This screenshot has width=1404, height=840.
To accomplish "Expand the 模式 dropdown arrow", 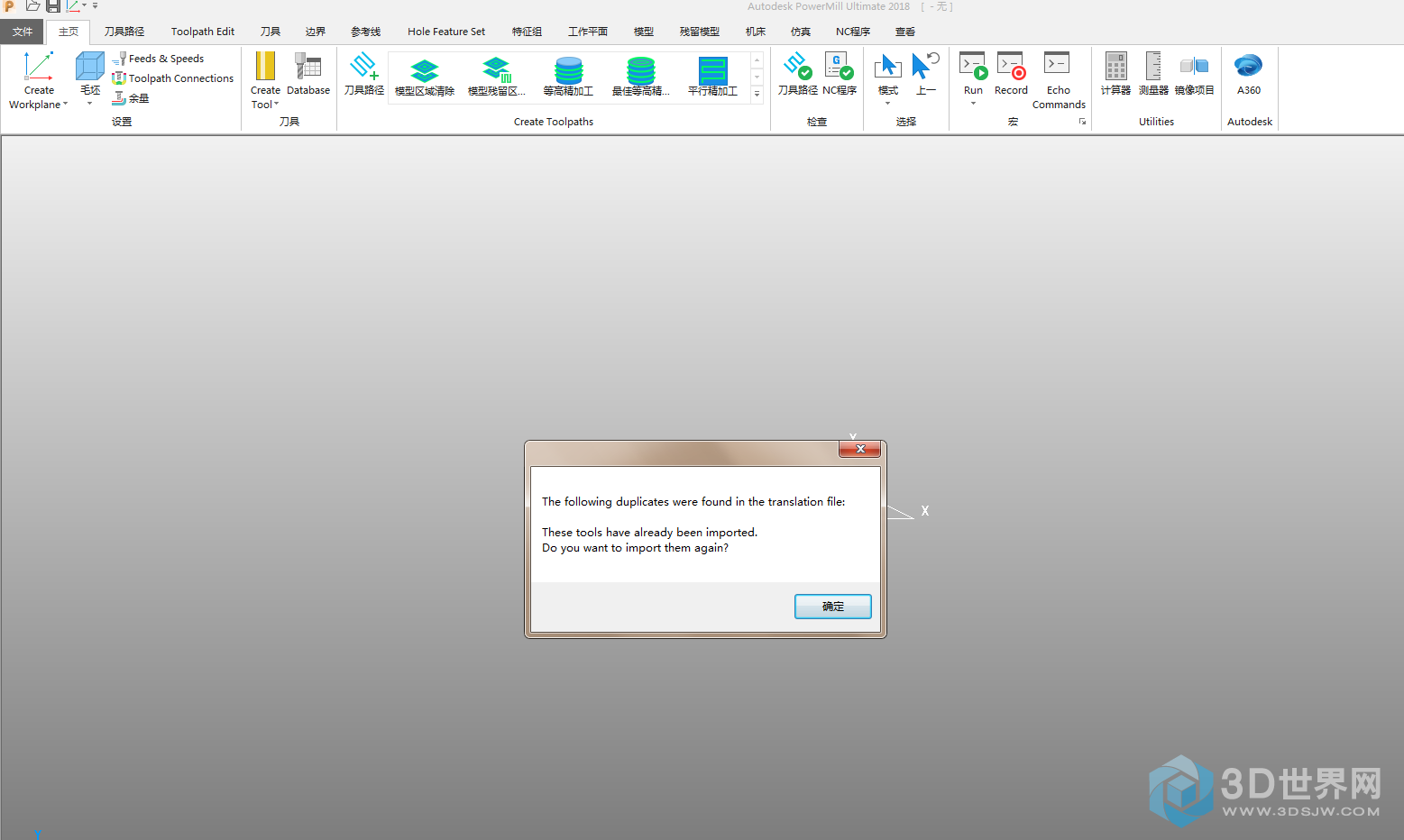I will pos(888,104).
